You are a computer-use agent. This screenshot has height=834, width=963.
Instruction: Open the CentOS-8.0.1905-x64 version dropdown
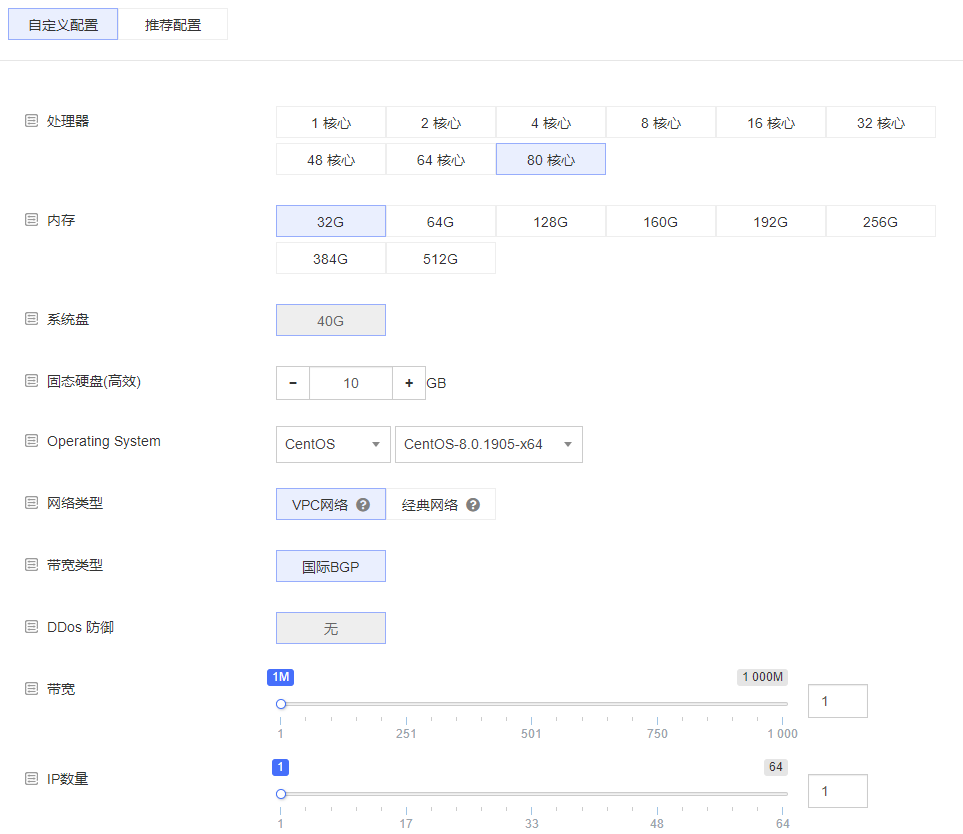click(x=488, y=444)
